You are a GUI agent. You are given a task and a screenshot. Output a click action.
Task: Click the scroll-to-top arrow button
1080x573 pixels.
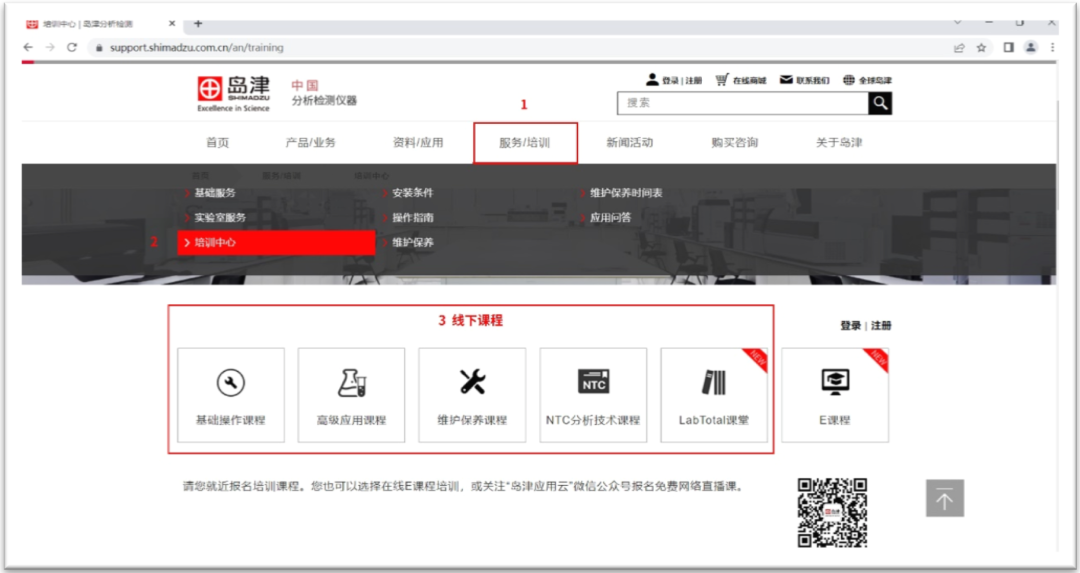[944, 498]
